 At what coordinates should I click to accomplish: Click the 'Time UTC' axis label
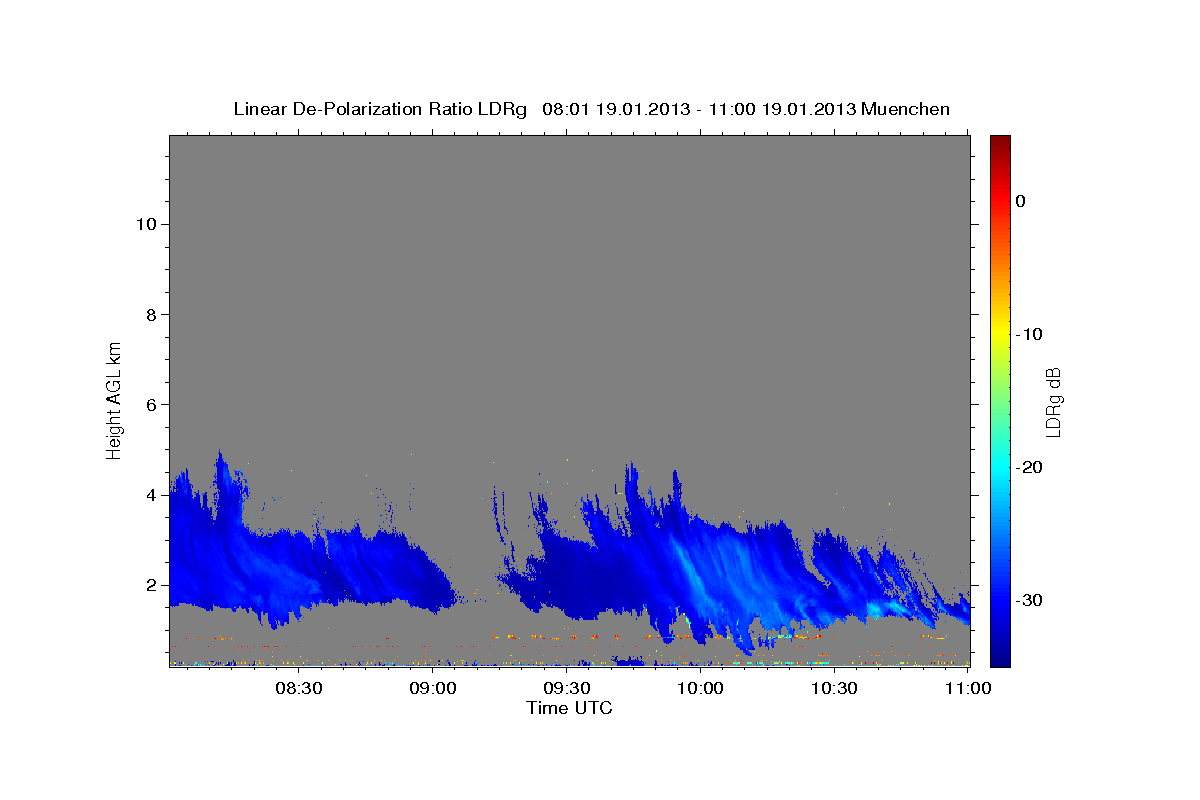pos(569,708)
